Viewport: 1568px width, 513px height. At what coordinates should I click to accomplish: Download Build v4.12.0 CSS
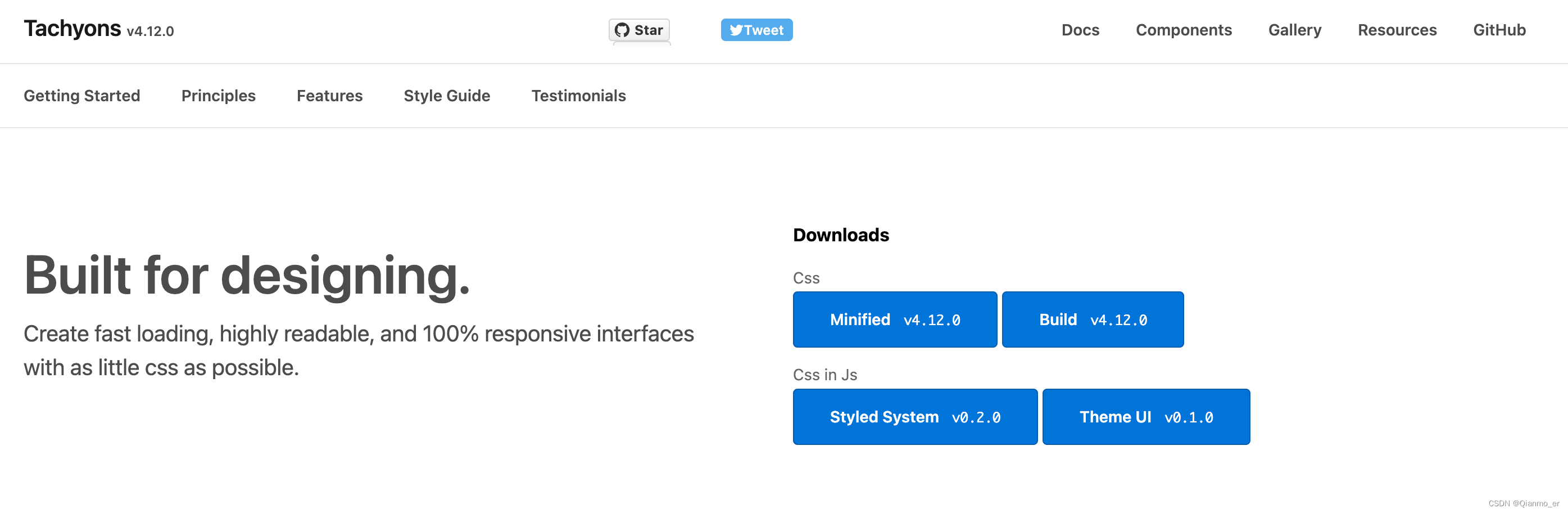coord(1093,319)
